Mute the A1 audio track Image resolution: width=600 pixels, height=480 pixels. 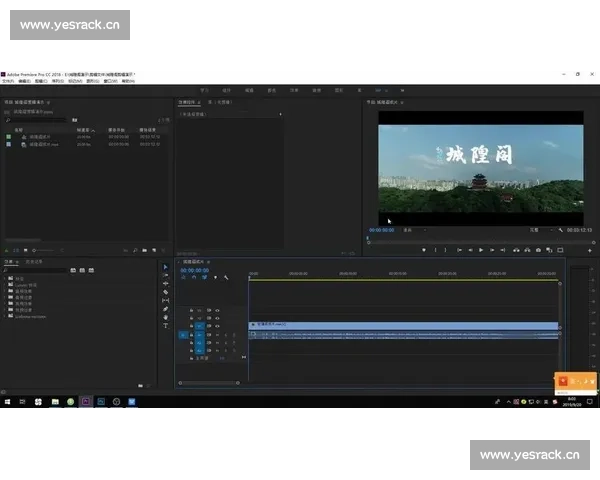[217, 335]
